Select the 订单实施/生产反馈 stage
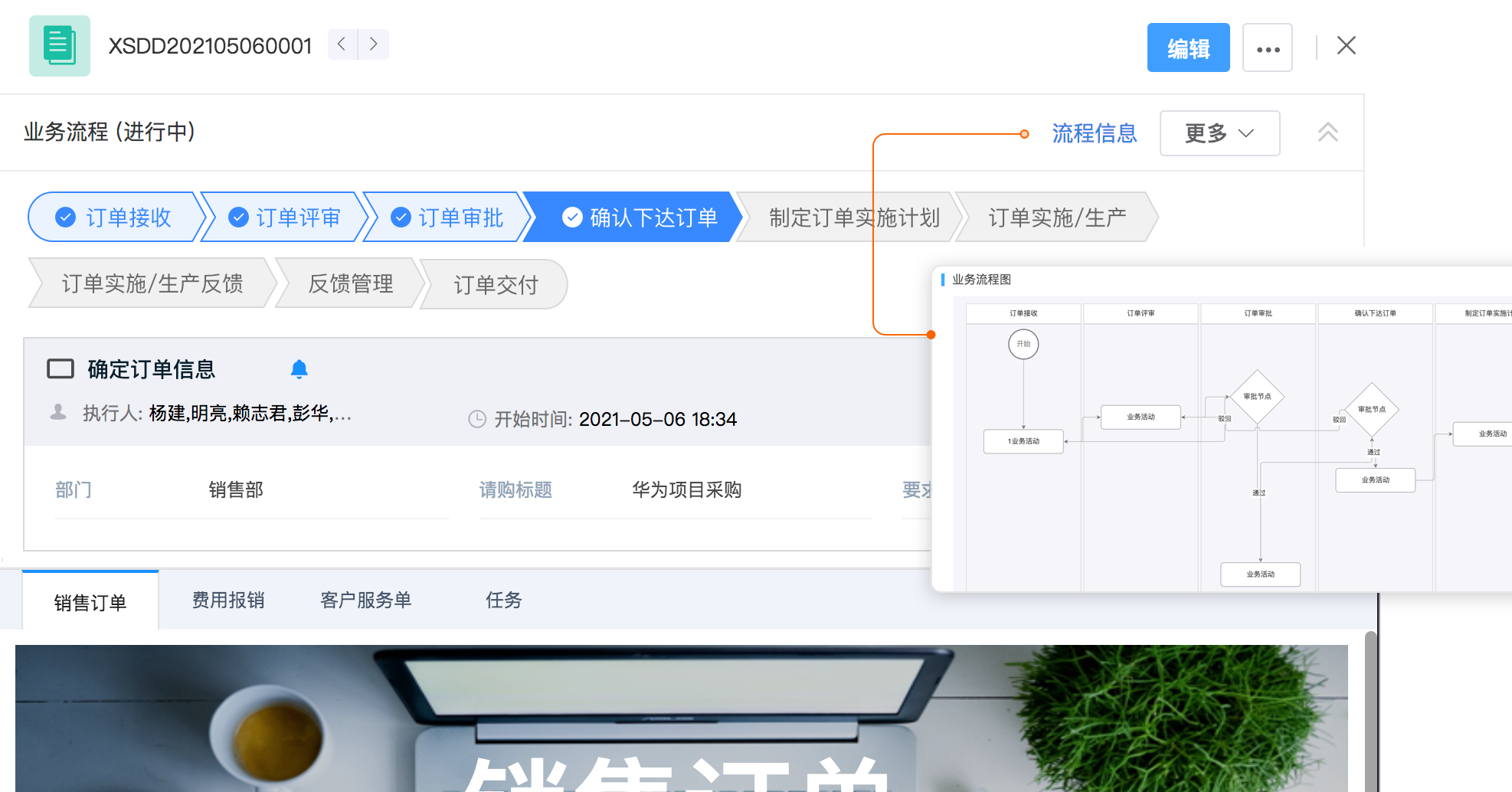This screenshot has width=1512, height=792. pyautogui.click(x=152, y=284)
